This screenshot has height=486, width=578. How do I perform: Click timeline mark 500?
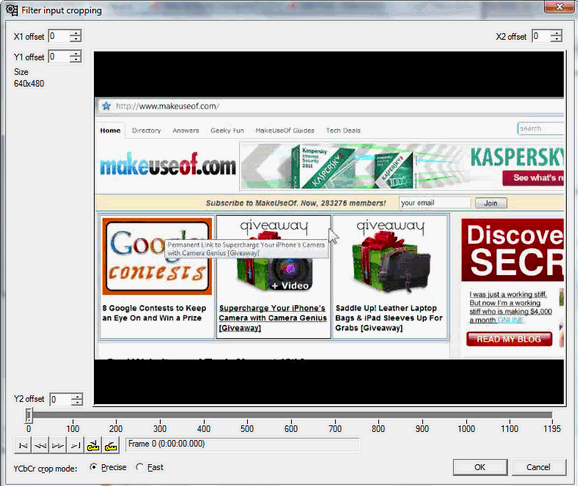(247, 428)
